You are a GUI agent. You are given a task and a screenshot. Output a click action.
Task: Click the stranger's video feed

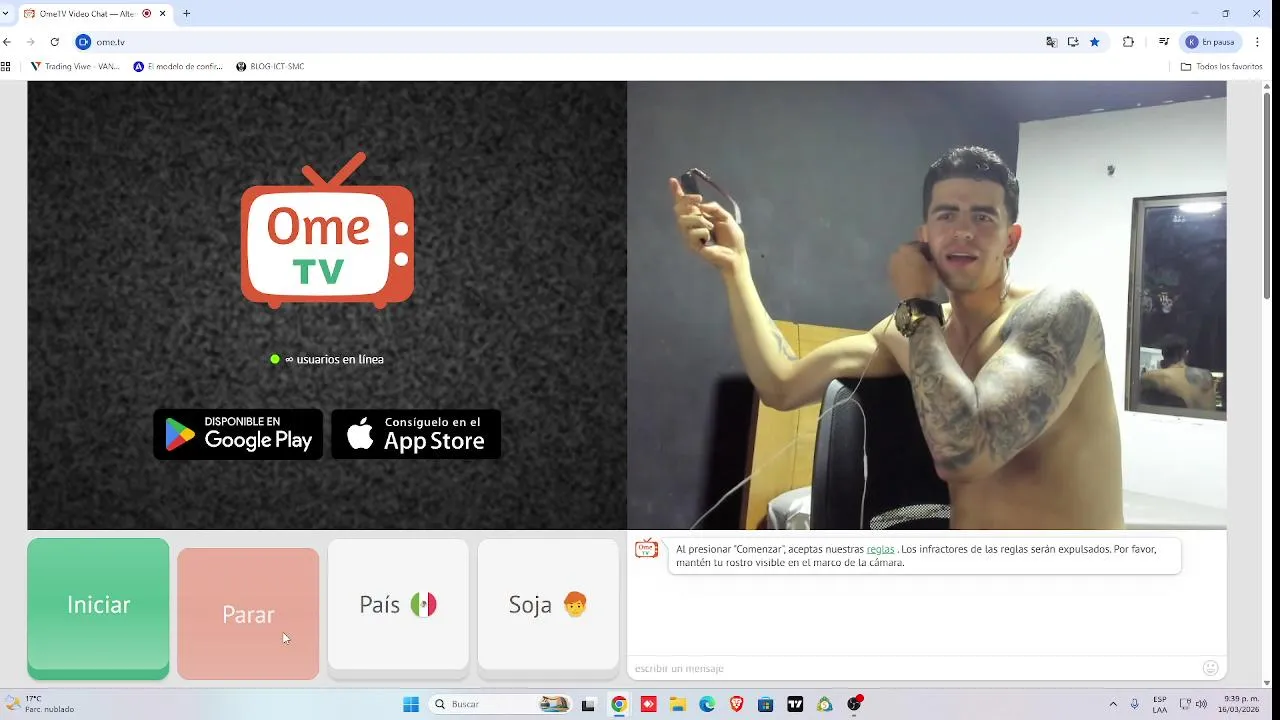926,305
